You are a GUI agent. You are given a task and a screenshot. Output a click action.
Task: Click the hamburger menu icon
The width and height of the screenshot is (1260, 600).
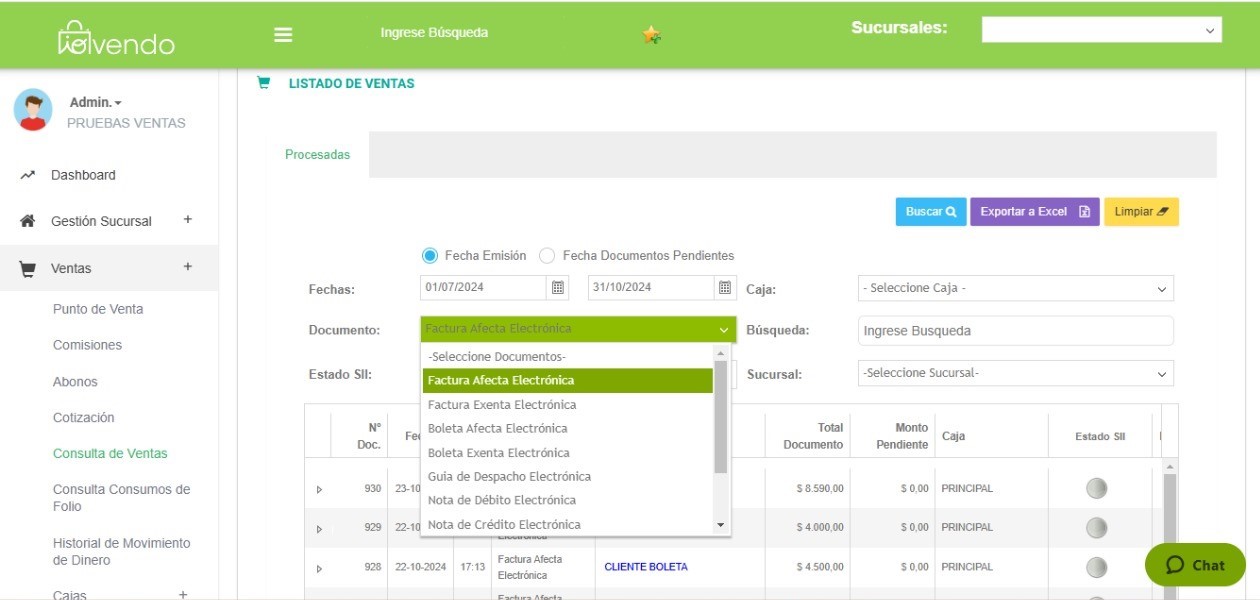[x=283, y=34]
